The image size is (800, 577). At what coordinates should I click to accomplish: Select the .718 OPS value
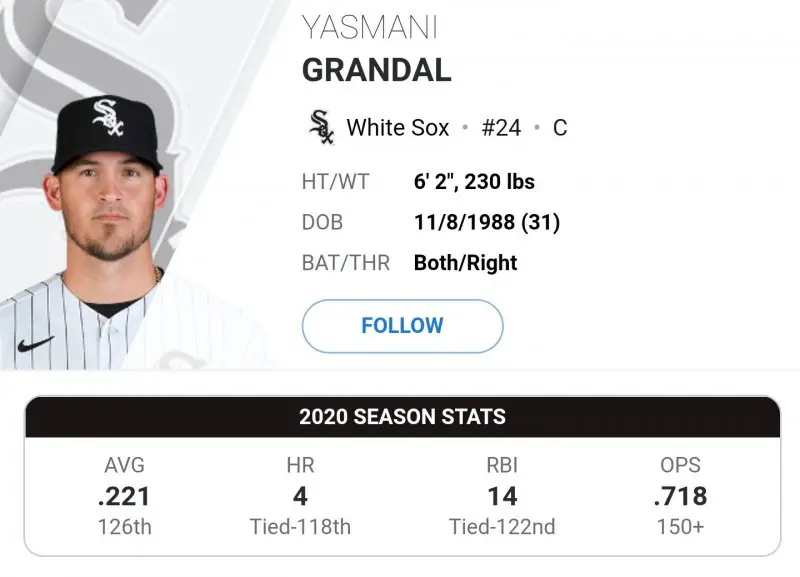point(680,495)
